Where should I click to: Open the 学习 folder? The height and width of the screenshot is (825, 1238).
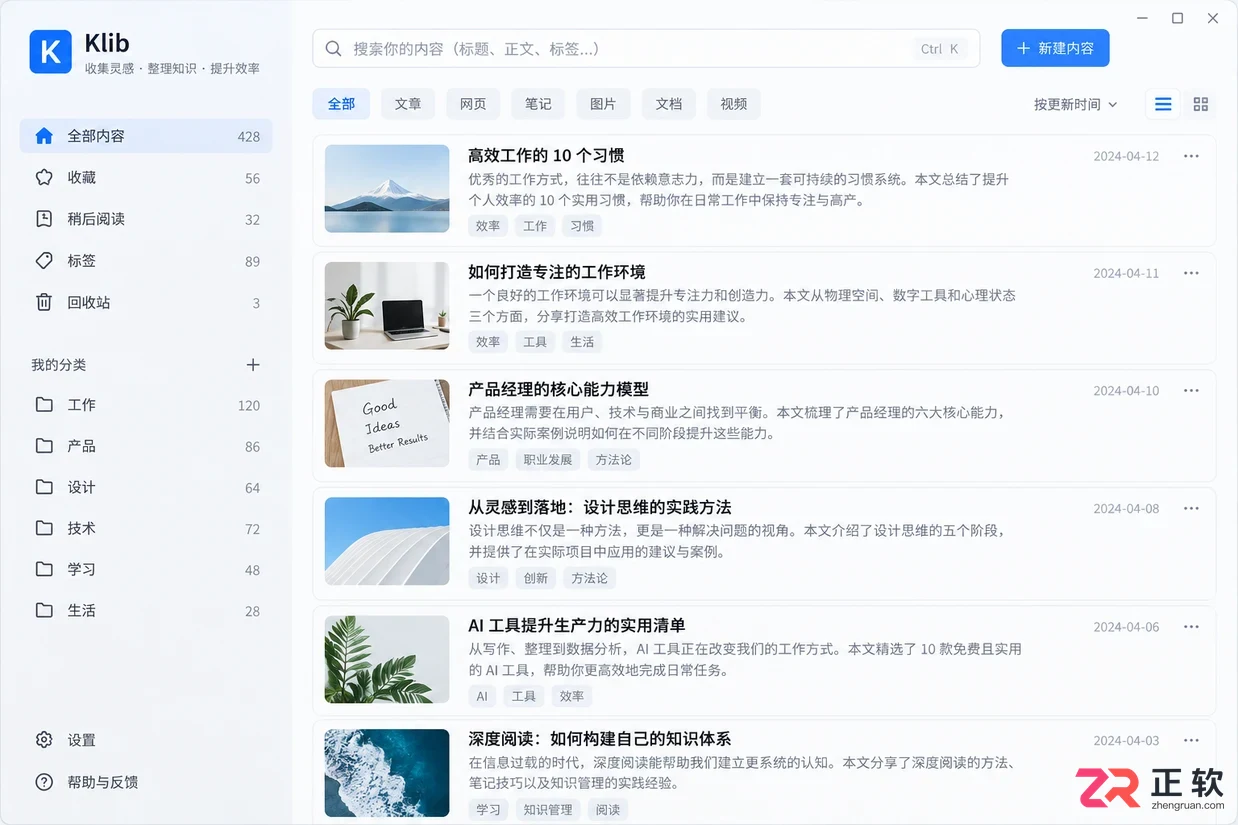(146, 569)
